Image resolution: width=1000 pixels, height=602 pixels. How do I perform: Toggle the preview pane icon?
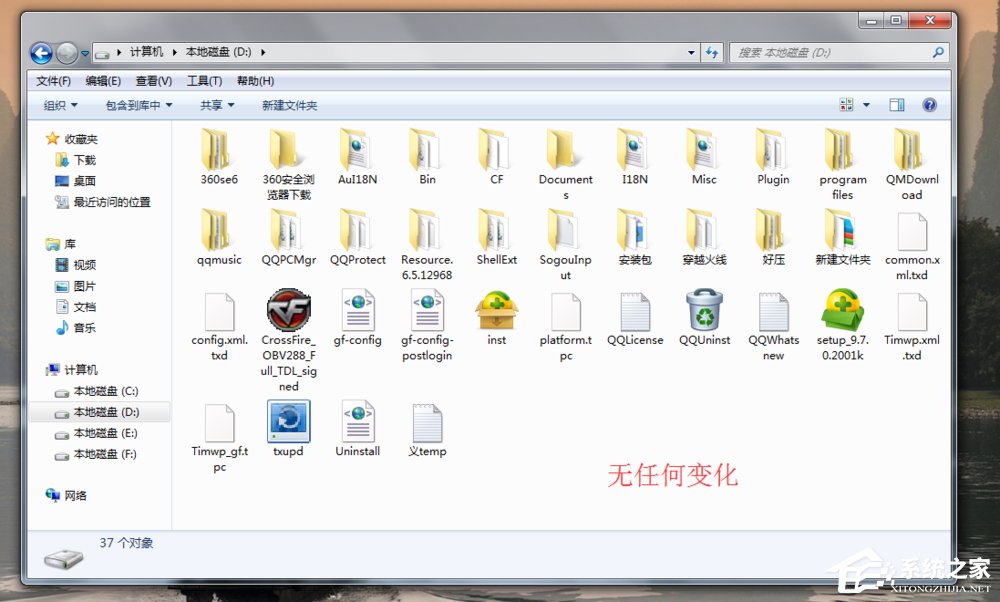click(896, 104)
